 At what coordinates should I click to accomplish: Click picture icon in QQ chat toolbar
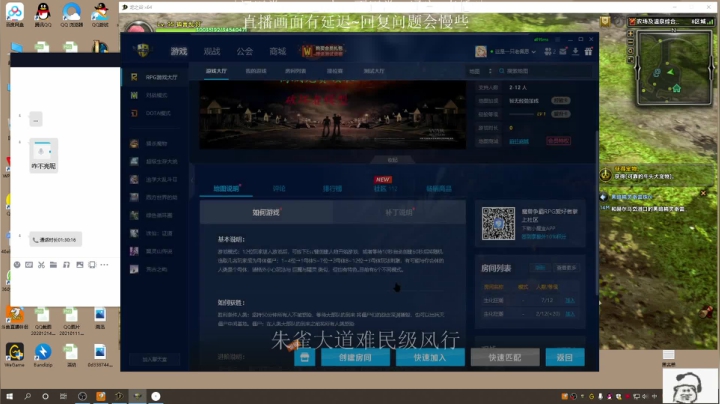coord(79,265)
